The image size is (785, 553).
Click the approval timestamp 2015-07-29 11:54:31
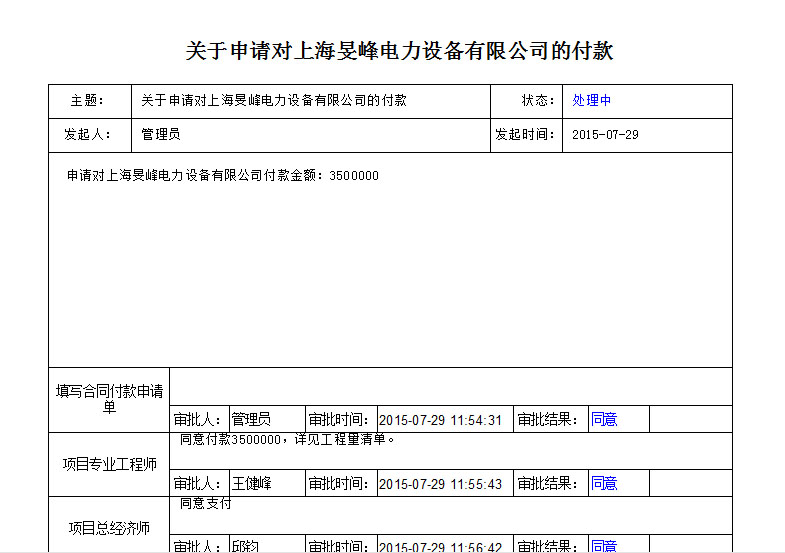(440, 420)
